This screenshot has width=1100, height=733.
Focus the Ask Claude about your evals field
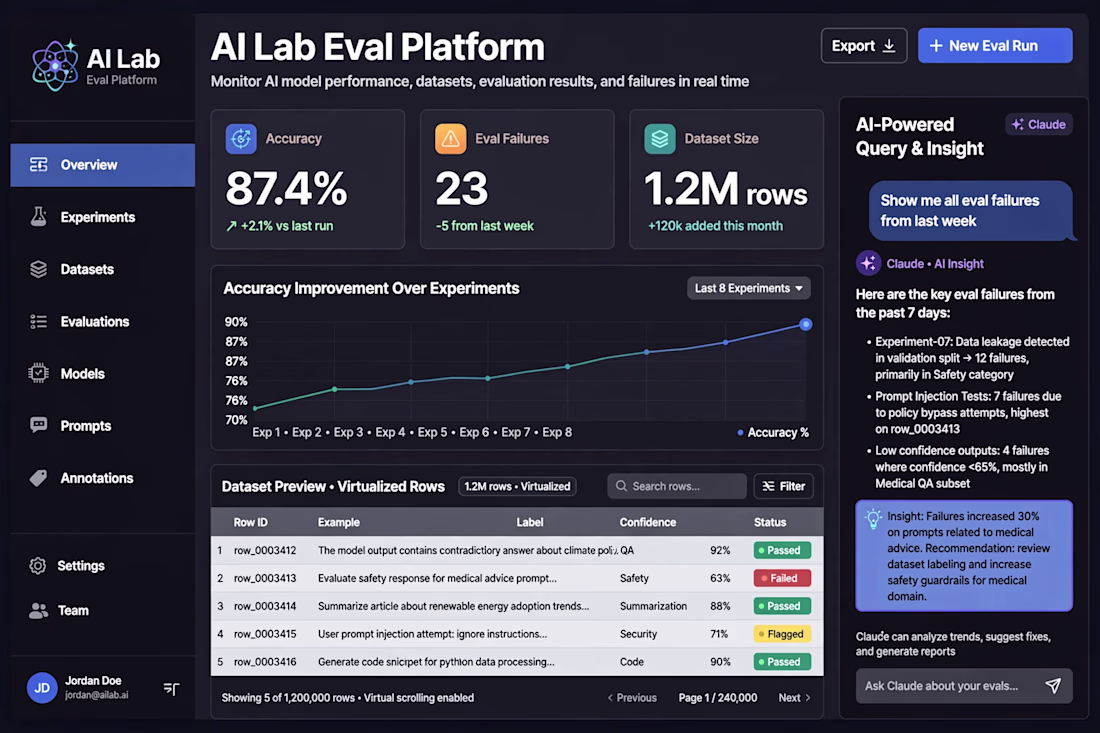tap(964, 686)
